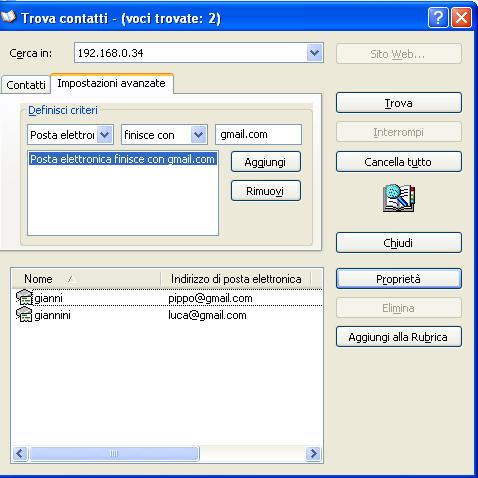Switch to the Contatti tab
478x478 pixels.
pos(26,85)
